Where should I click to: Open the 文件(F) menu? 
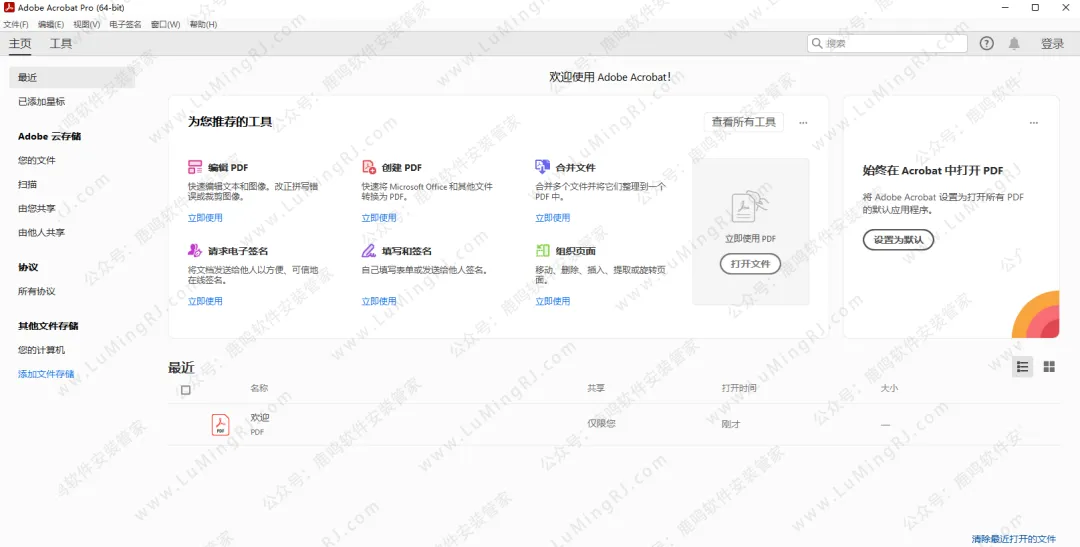coord(16,24)
